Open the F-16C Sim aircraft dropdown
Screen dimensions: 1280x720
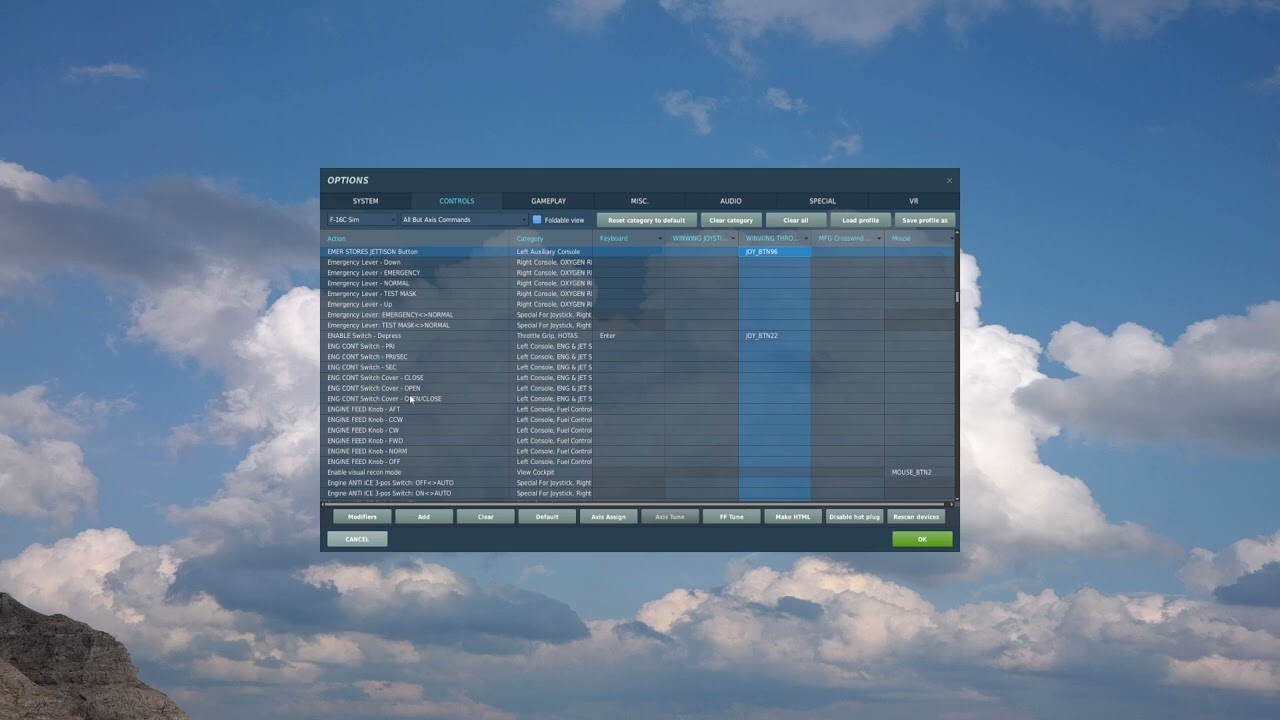362,220
